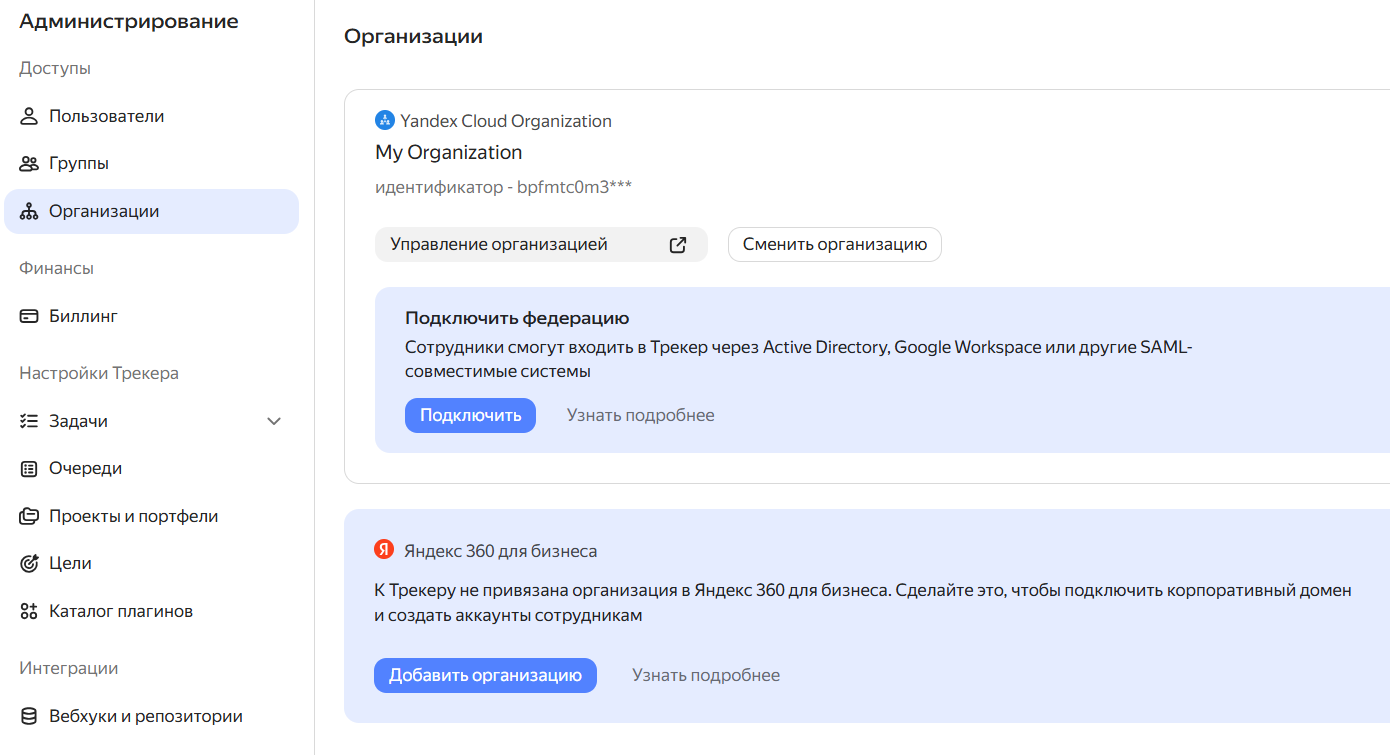Open Проекты и портфели settings
The height and width of the screenshot is (755, 1390).
click(152, 516)
